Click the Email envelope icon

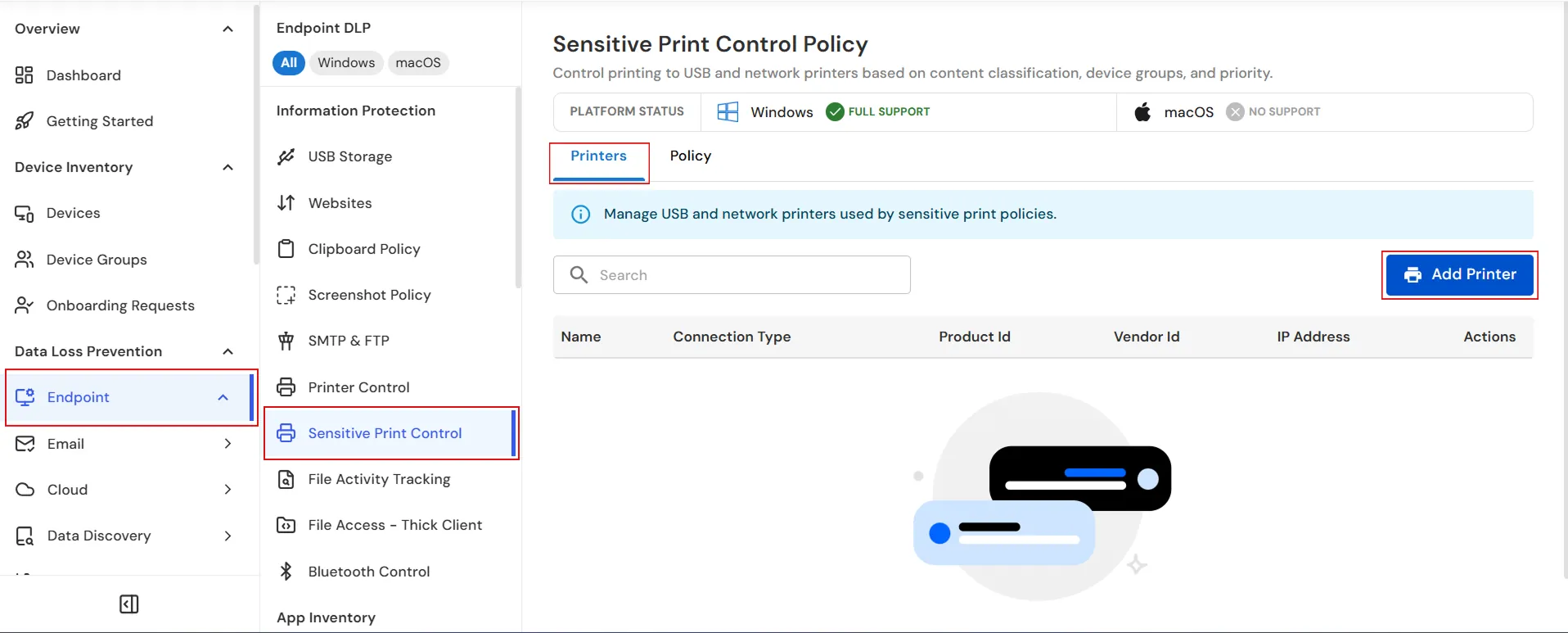tap(25, 444)
